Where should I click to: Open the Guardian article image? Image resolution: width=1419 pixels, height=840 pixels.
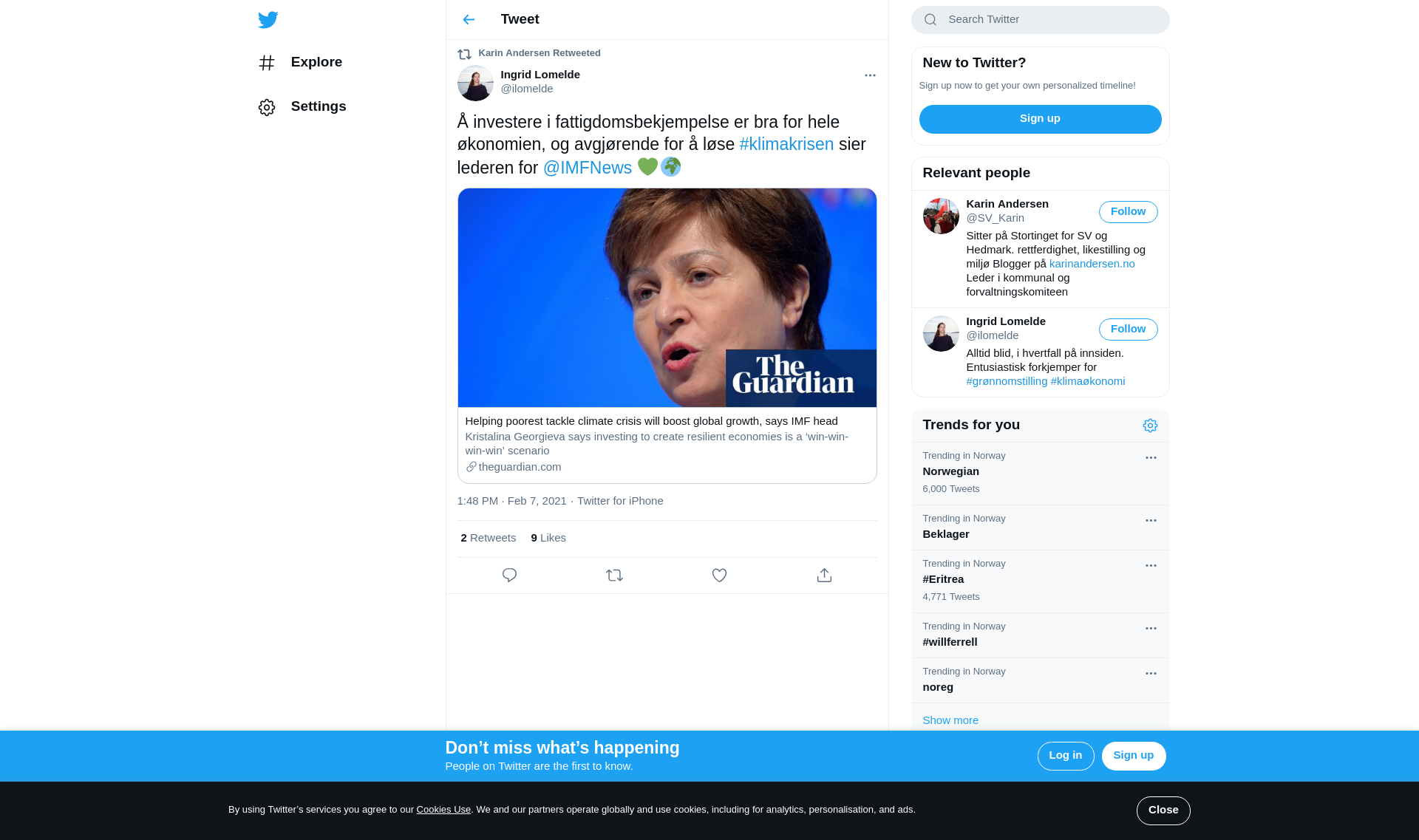click(x=667, y=298)
